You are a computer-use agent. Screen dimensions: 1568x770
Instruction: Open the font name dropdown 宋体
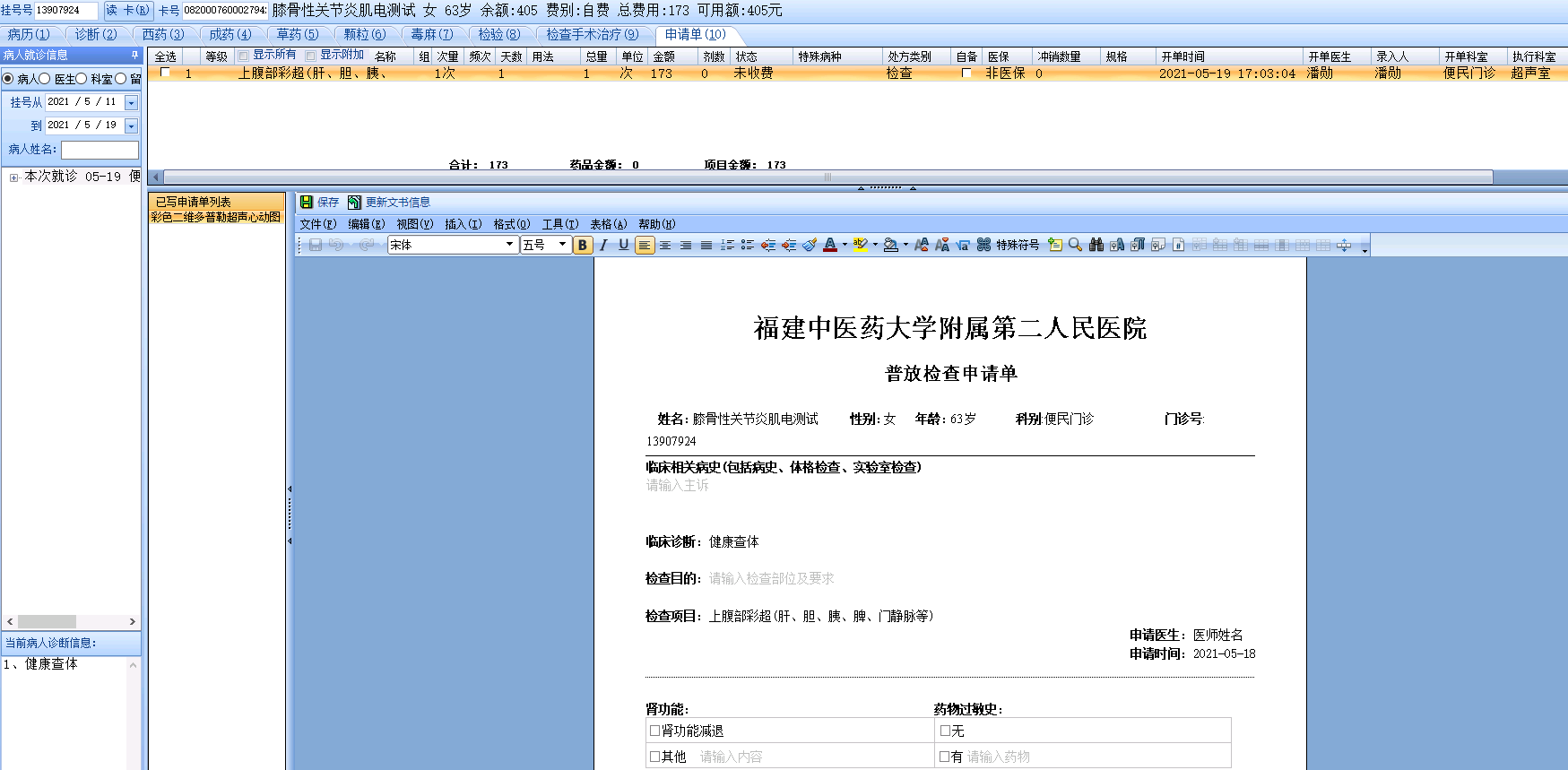[509, 245]
